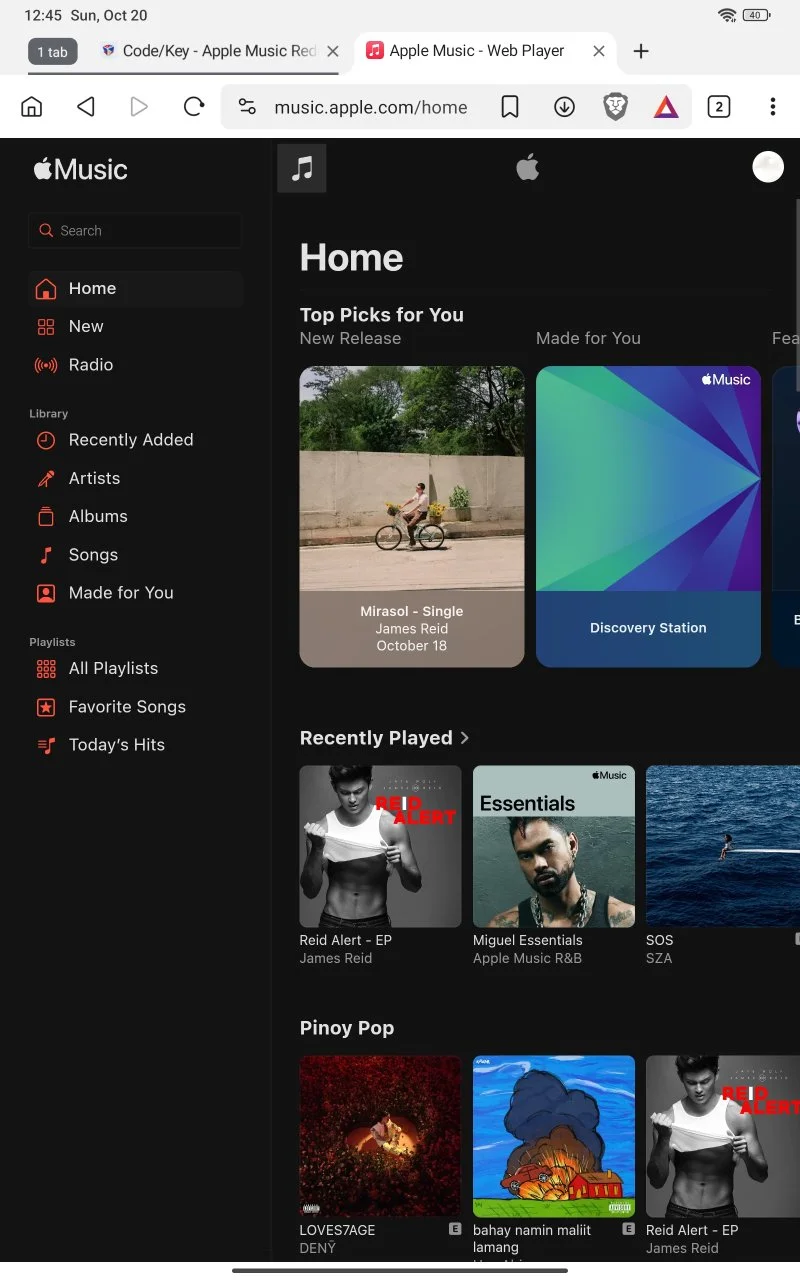Click the address bar URL music.apple.com/home
This screenshot has width=800, height=1280.
click(x=371, y=107)
